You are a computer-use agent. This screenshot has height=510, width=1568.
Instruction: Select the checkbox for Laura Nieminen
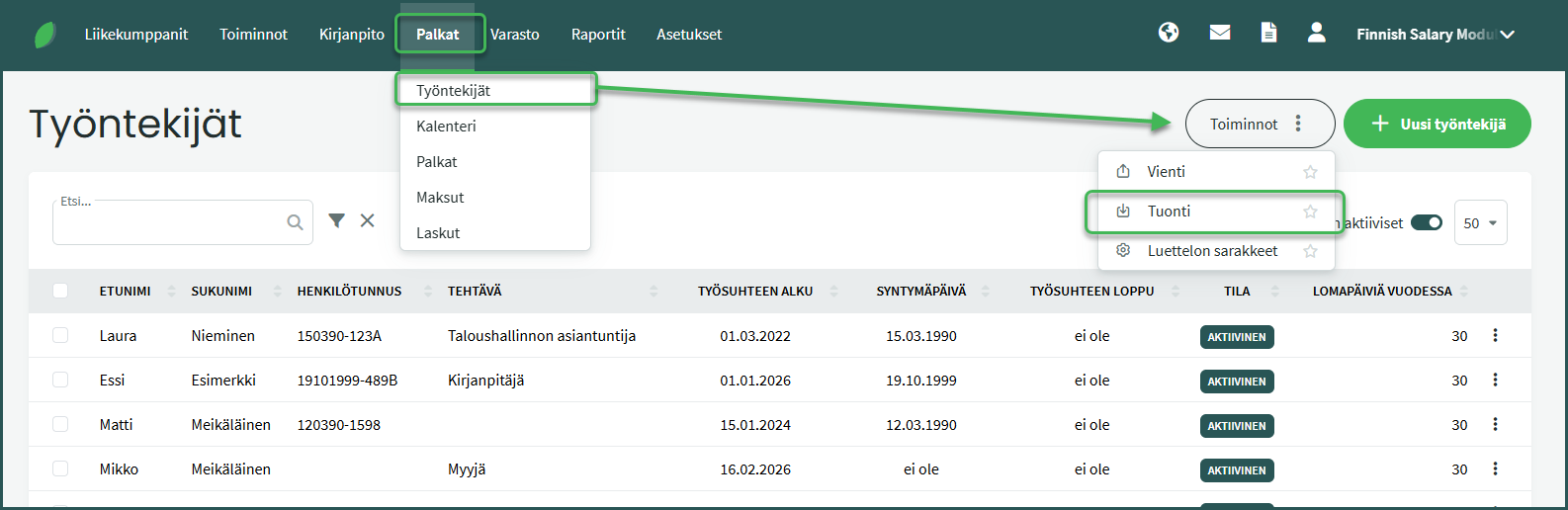[x=60, y=335]
